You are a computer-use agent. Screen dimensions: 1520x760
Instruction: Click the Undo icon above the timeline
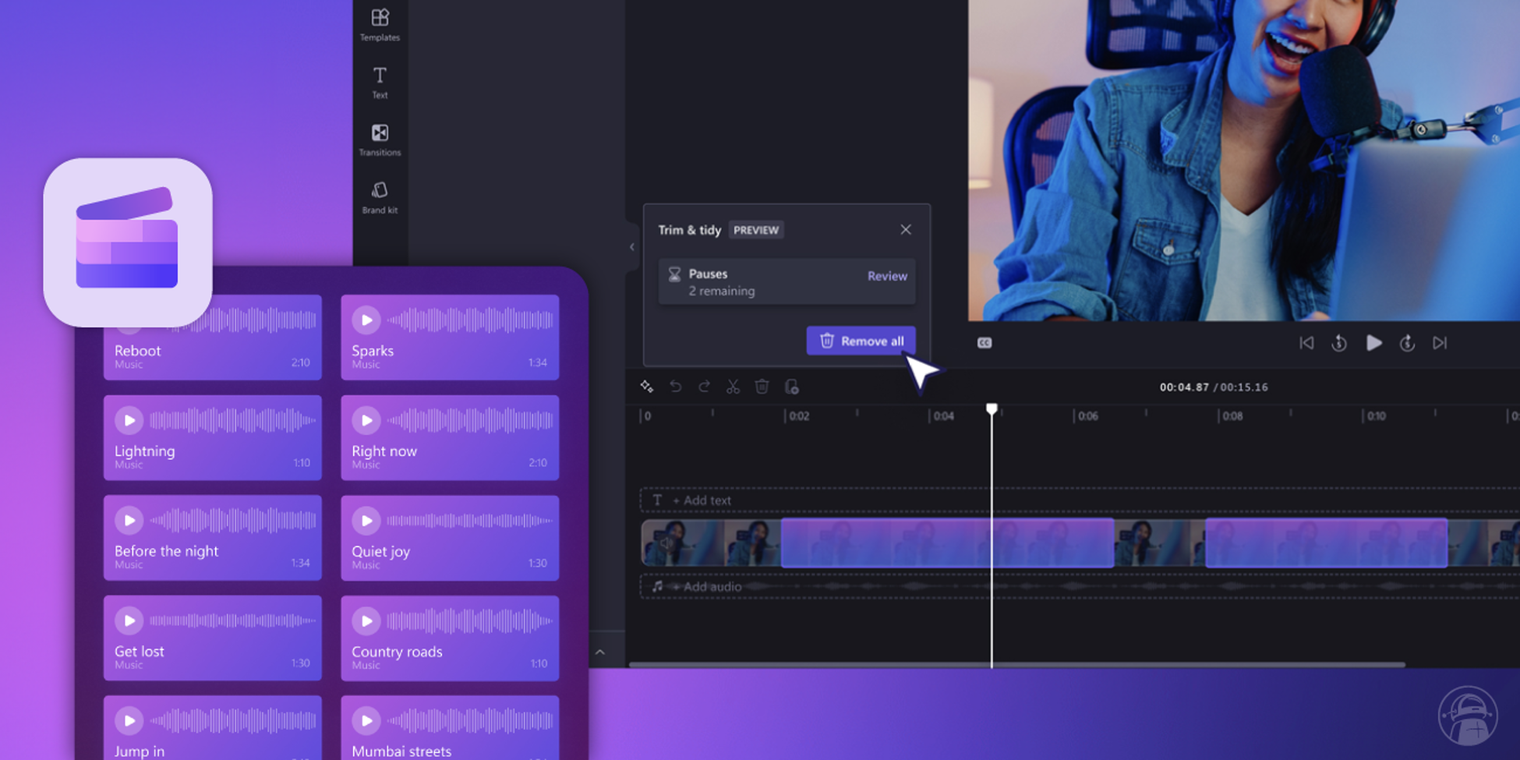pos(675,386)
